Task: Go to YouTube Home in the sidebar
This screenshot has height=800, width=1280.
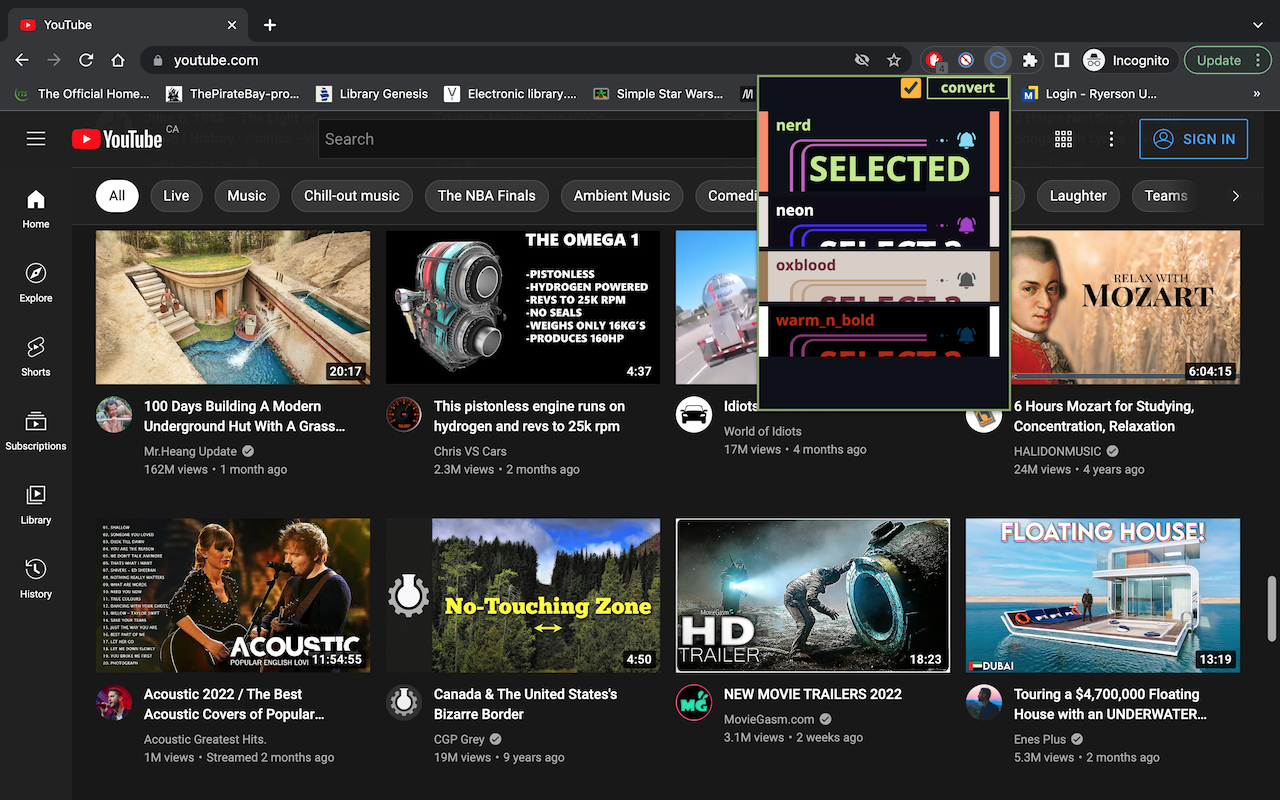Action: pos(36,209)
